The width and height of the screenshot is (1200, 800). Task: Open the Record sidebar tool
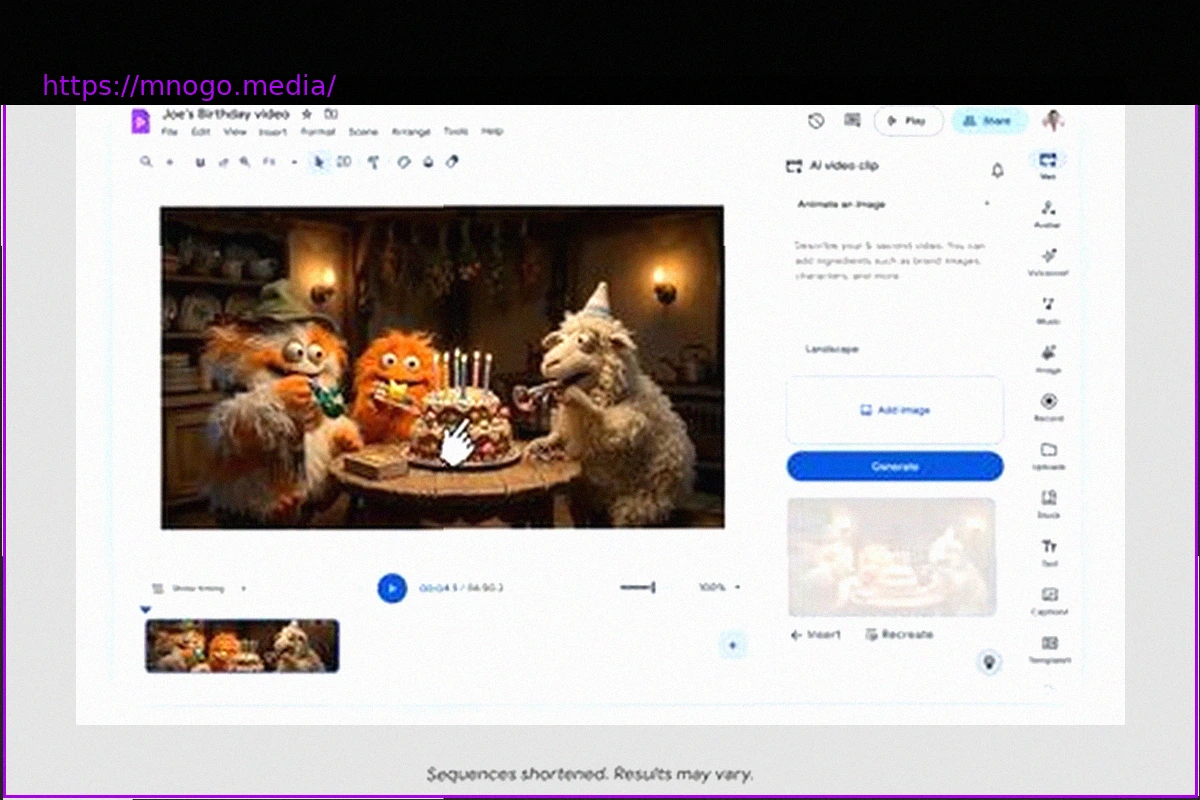click(1048, 407)
